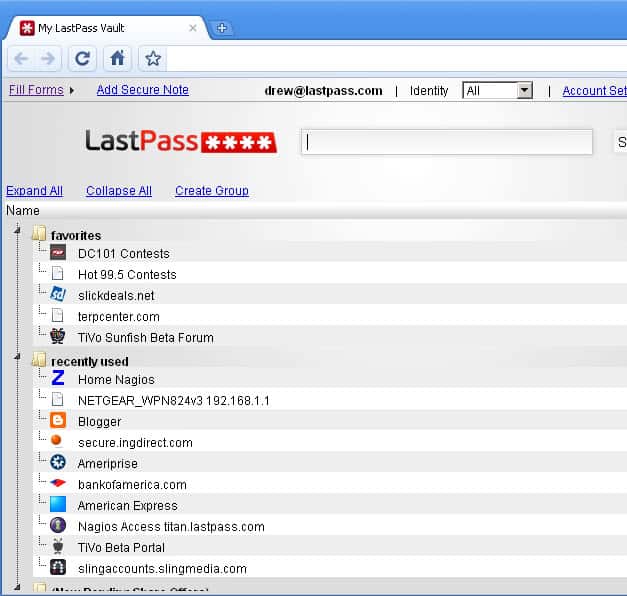627x596 pixels.
Task: Bookmark page with the star icon
Action: point(152,59)
